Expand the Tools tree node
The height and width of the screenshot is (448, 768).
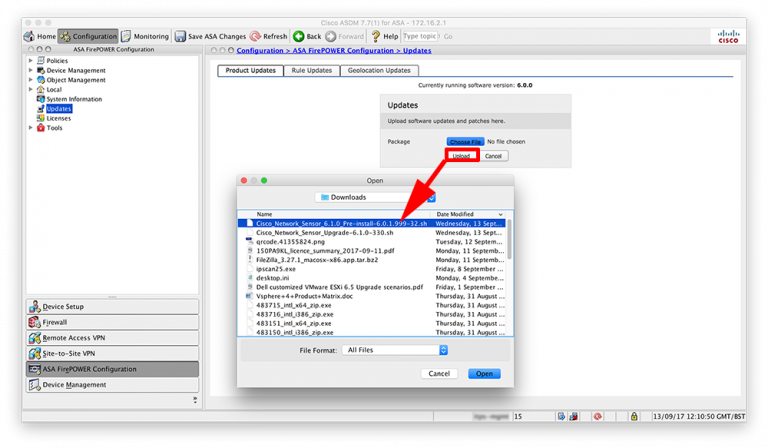click(x=30, y=128)
